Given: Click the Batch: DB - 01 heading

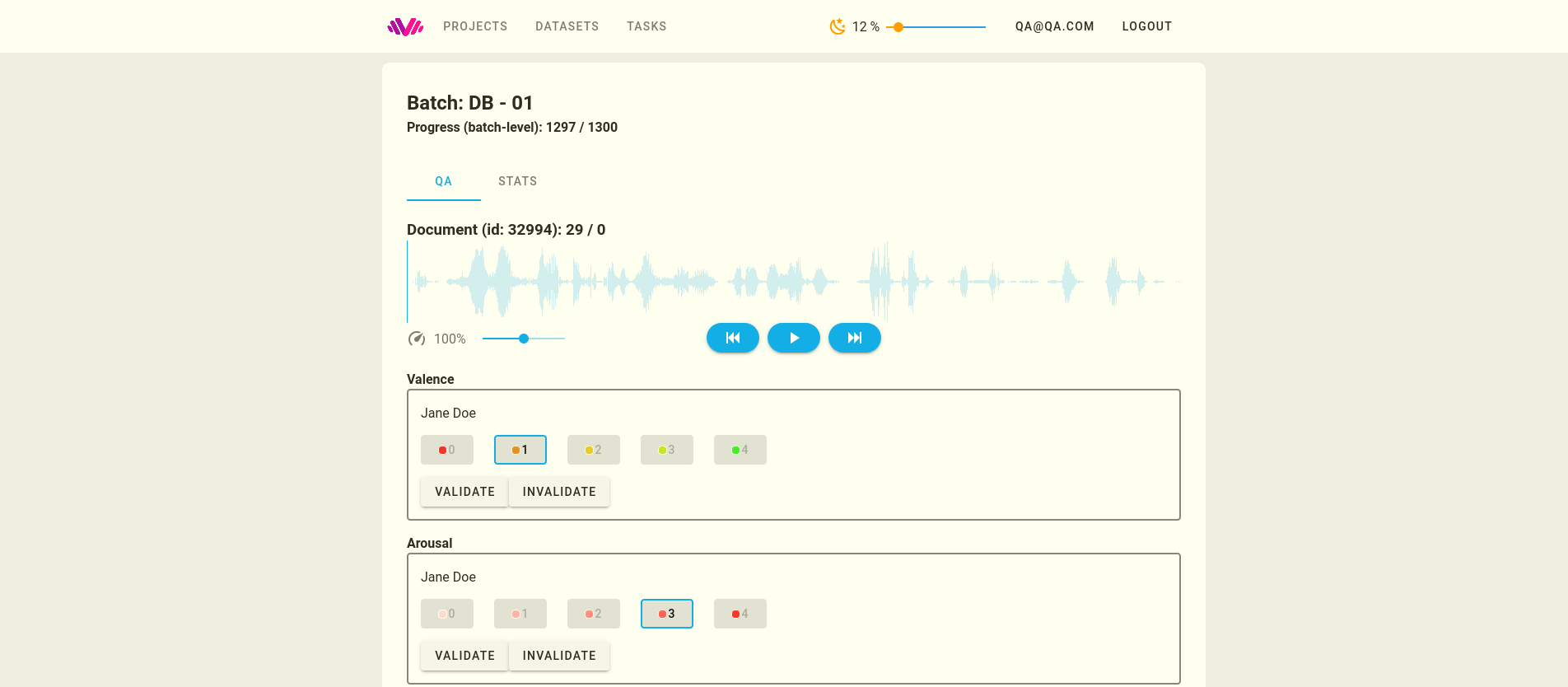Looking at the screenshot, I should pyautogui.click(x=470, y=103).
